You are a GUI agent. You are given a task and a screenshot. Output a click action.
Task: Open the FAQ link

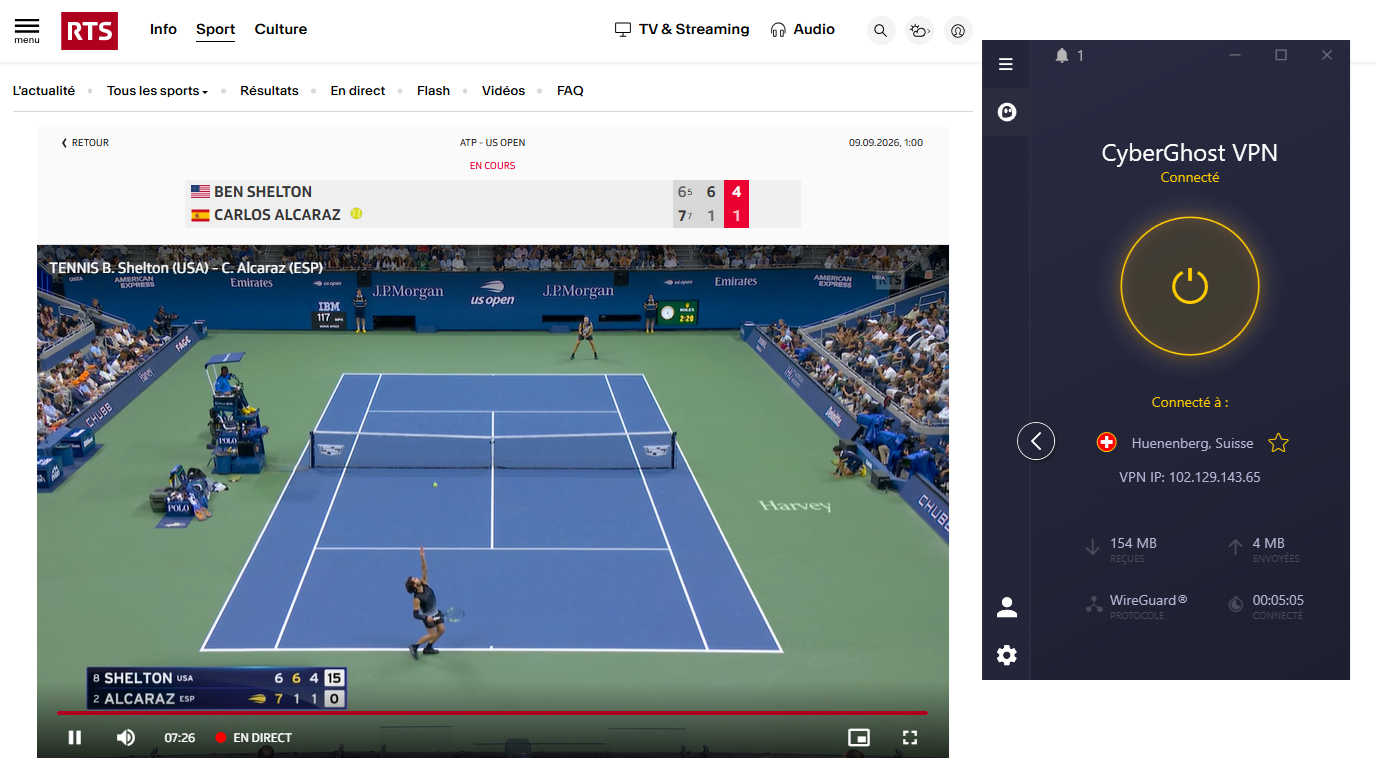click(x=570, y=91)
